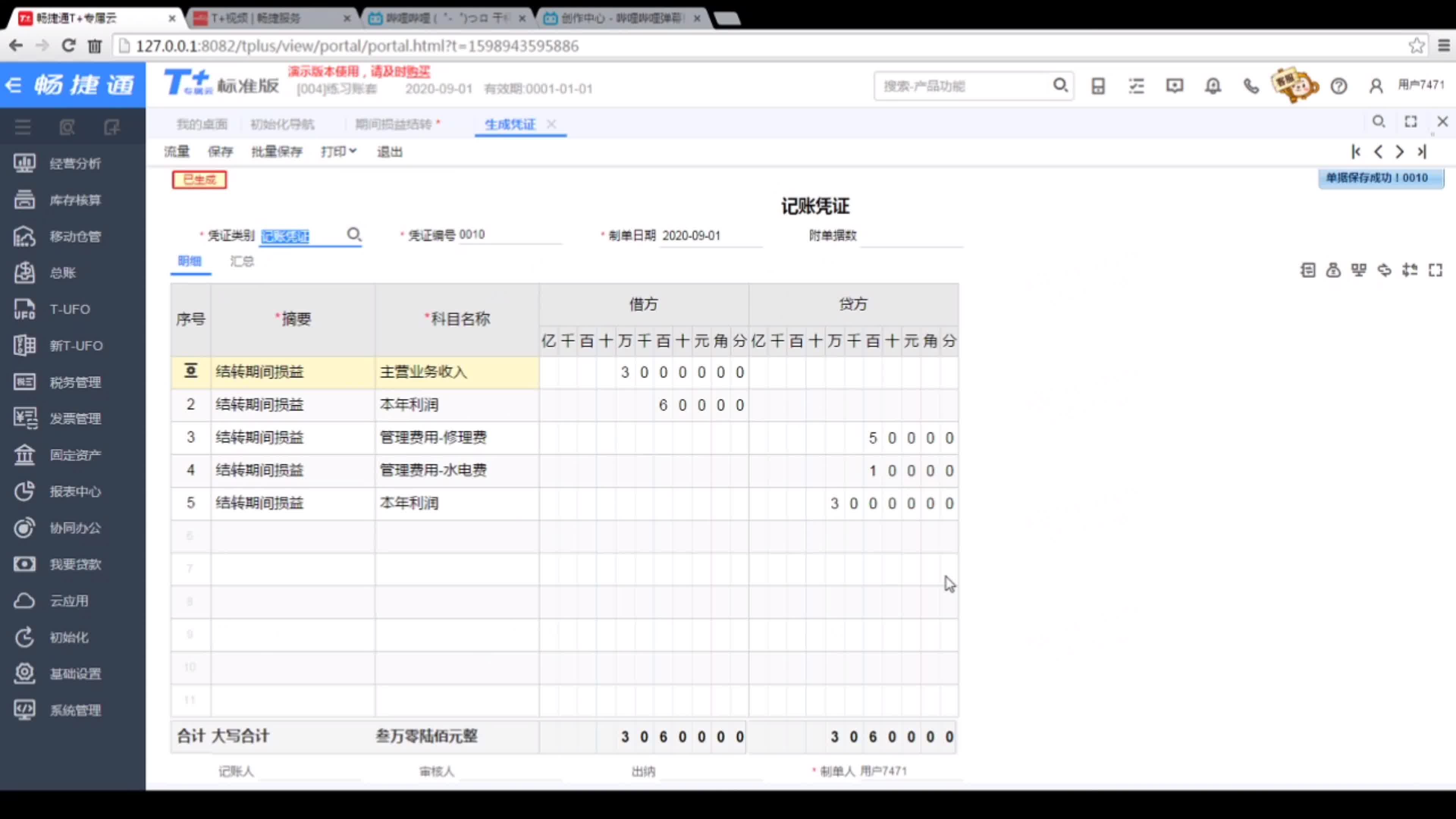Collapse the 畅捷通 sidebar arrow

tap(14, 85)
